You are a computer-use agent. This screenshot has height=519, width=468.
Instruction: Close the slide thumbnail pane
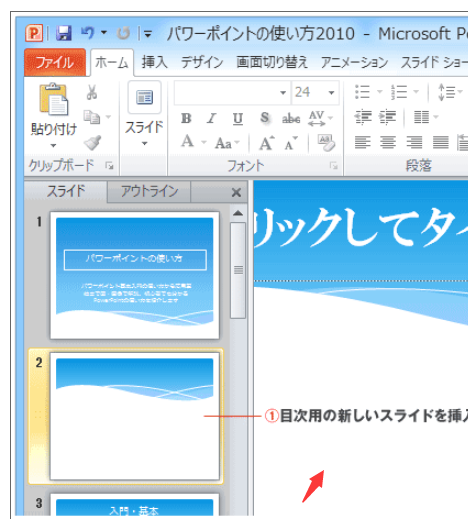[x=236, y=192]
